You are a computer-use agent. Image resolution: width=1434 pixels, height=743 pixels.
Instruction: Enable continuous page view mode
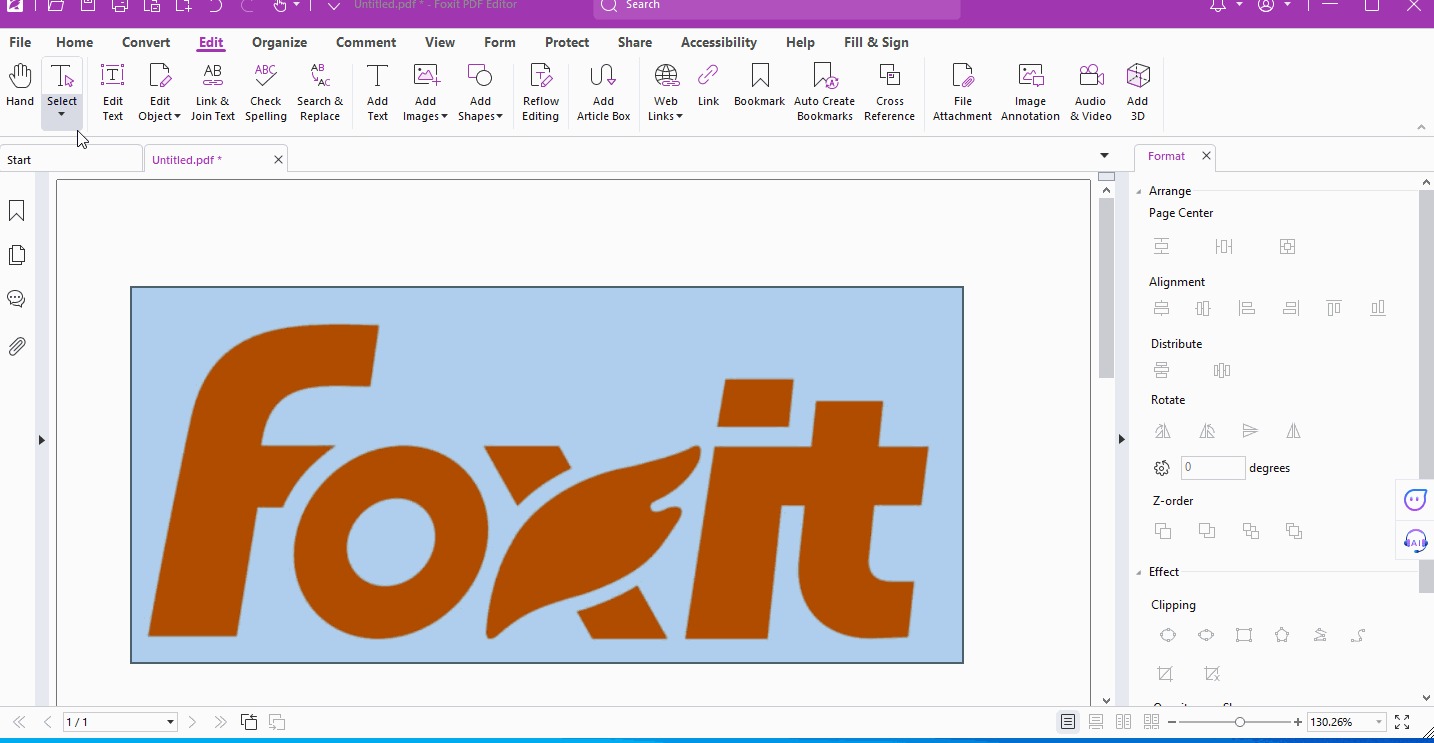[1096, 722]
